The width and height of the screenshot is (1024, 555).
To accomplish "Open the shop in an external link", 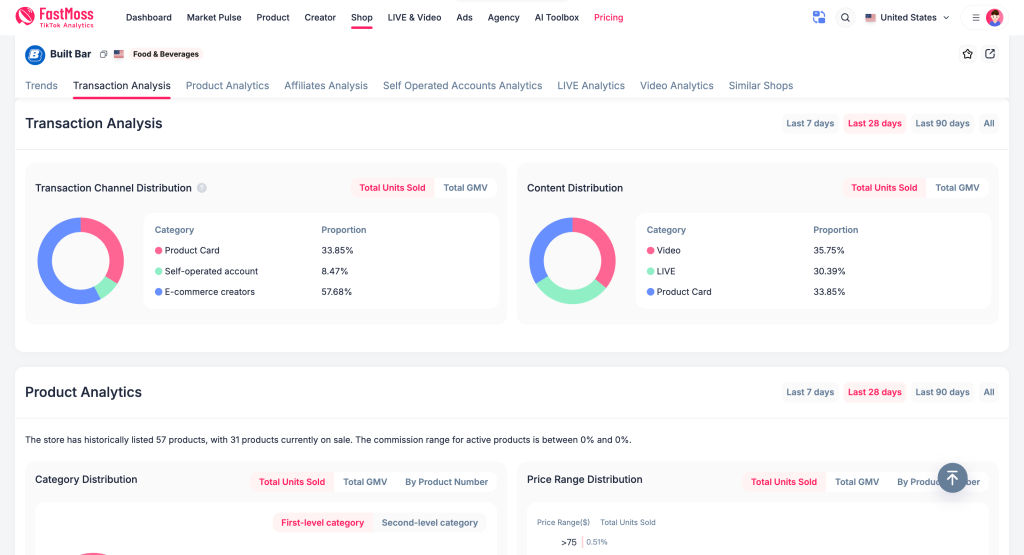I will 990,54.
